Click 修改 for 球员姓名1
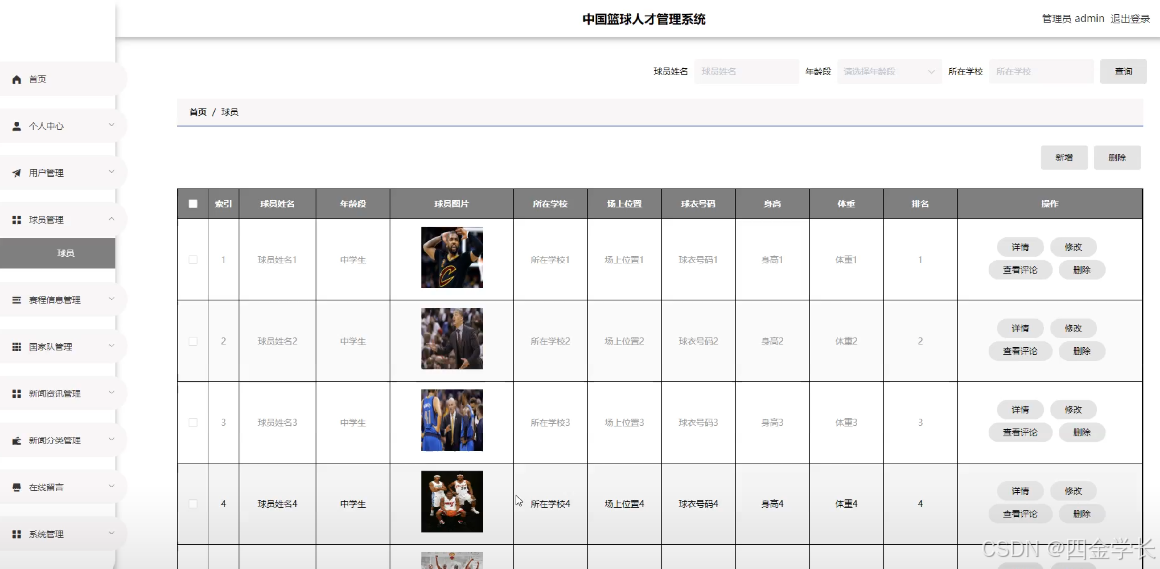Image resolution: width=1160 pixels, height=569 pixels. [1073, 247]
